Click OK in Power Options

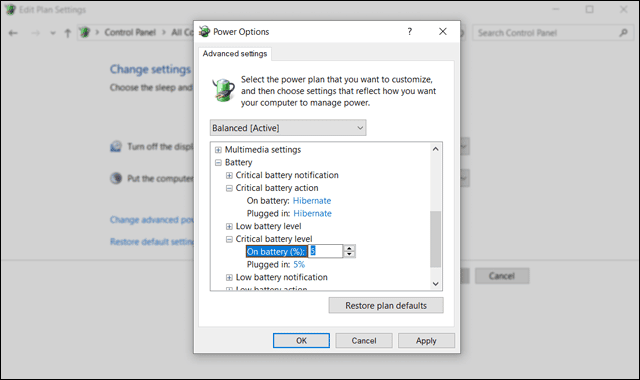[x=301, y=340]
